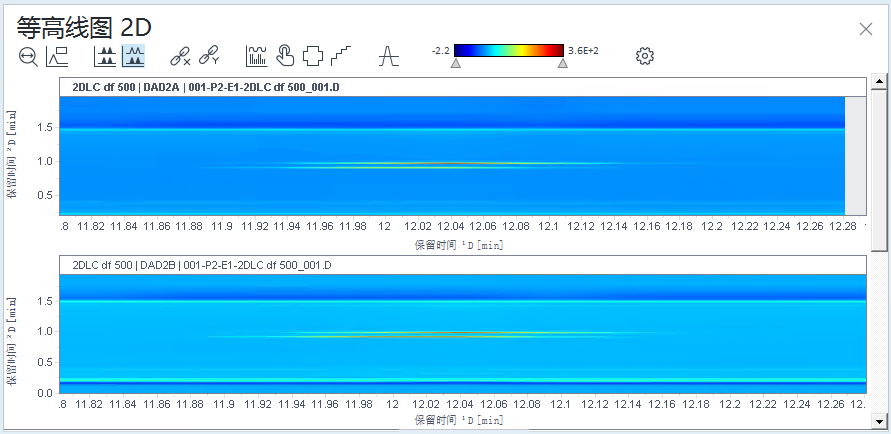Click the 3.6E+2 color scale maximum value

583,51
